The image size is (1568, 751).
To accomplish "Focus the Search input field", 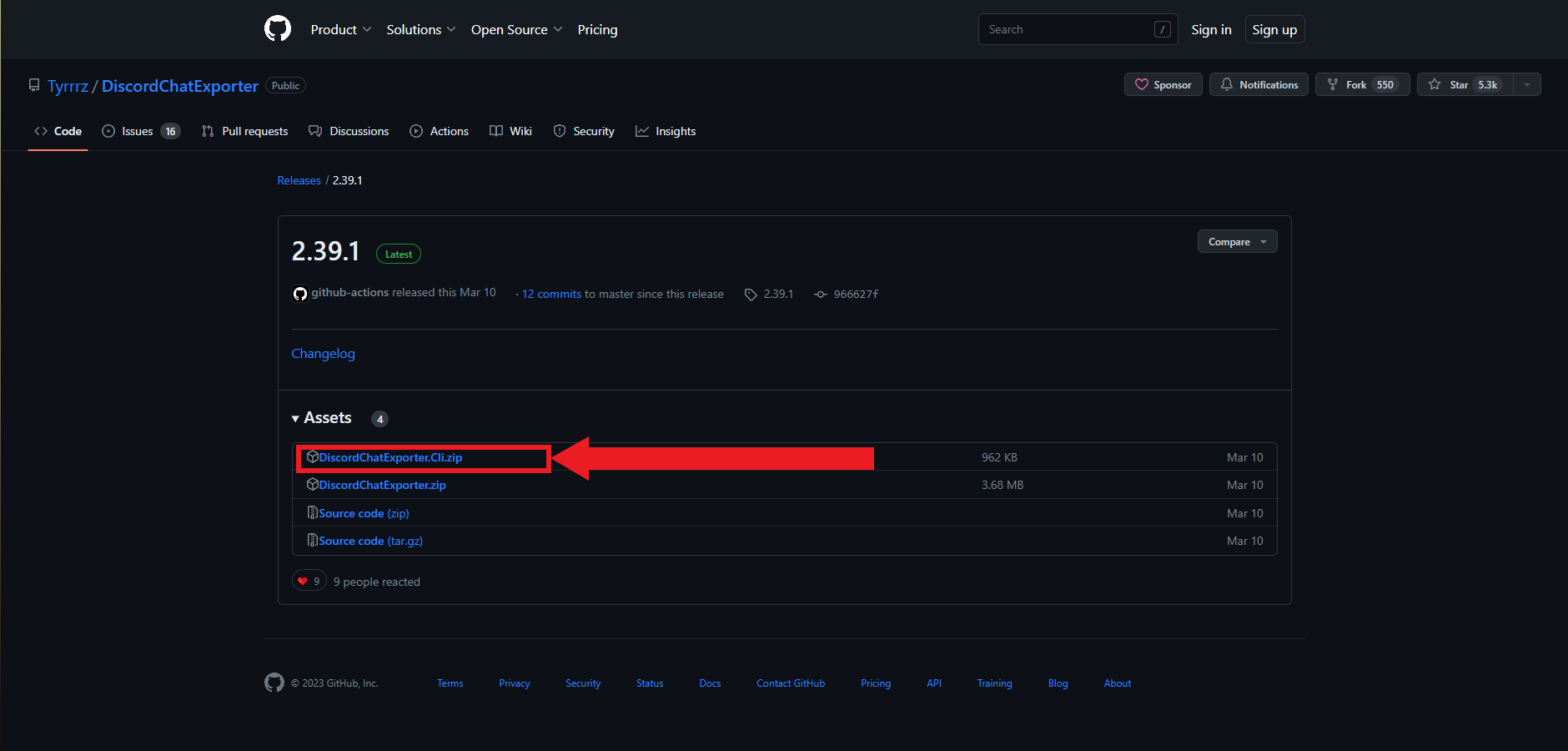I will click(1068, 30).
